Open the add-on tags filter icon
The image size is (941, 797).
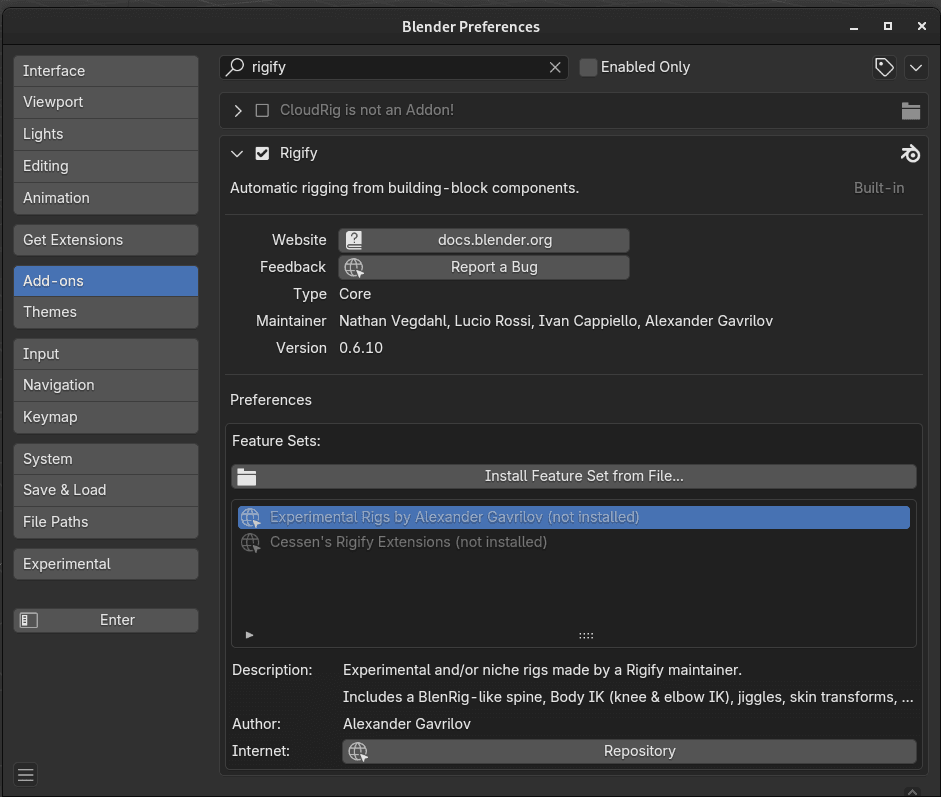tap(884, 67)
